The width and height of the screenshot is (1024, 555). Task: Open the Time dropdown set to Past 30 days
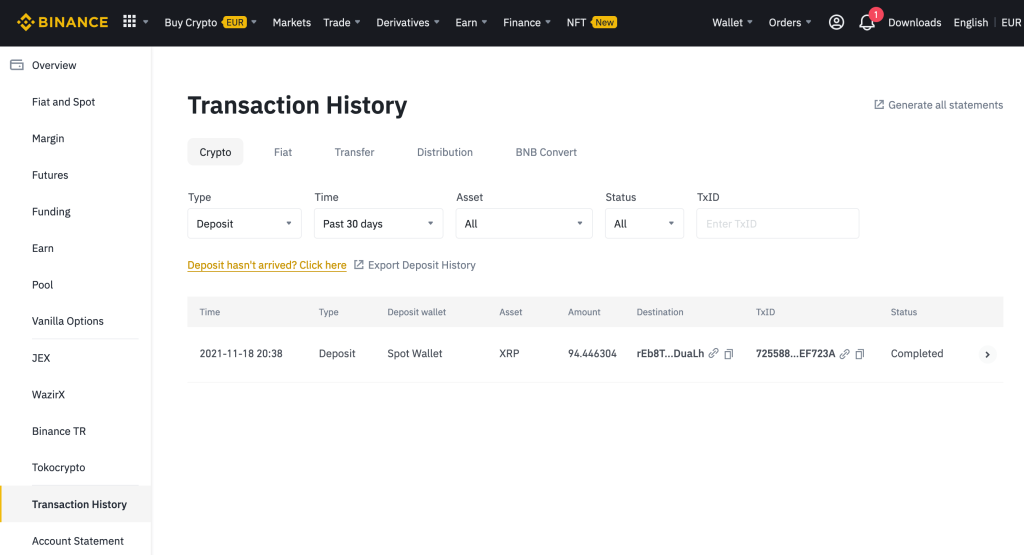tap(378, 223)
